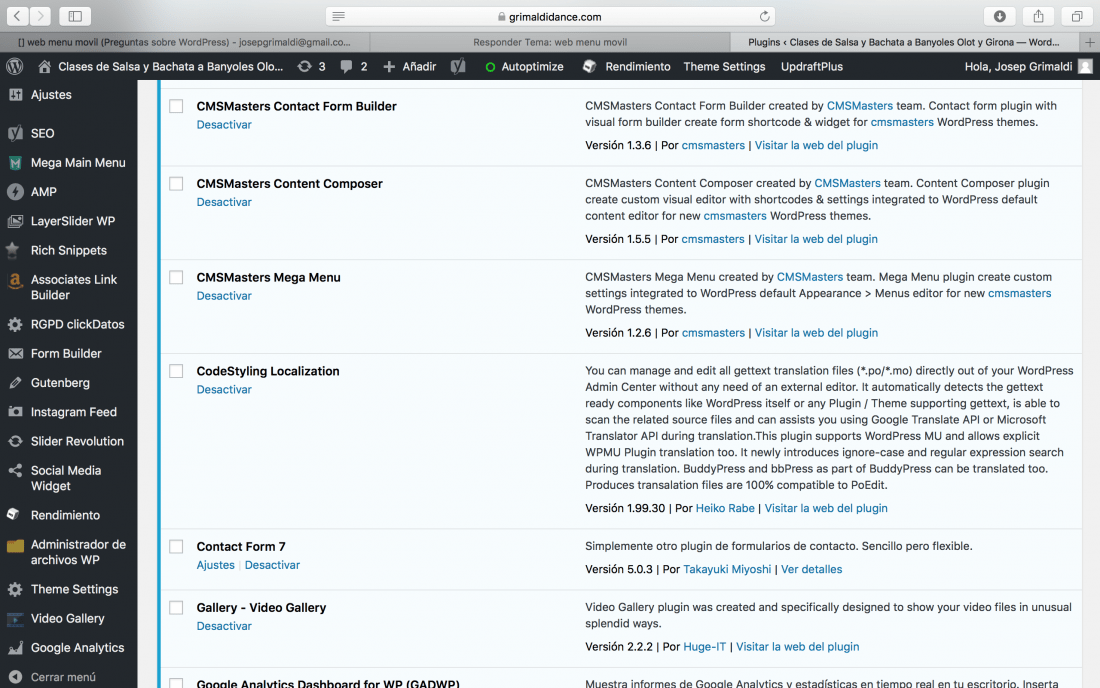Image resolution: width=1100 pixels, height=688 pixels.
Task: Switch to the 'web menu movil (Preguntas sobre WordPress)' tab
Action: (185, 42)
